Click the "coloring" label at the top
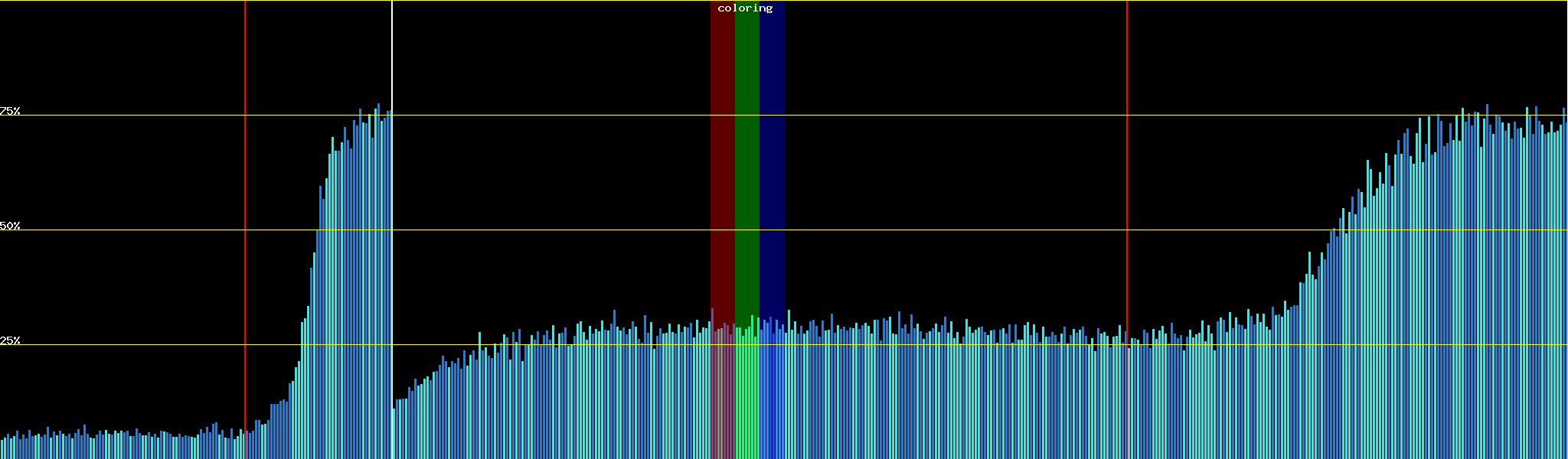1568x459 pixels. [745, 8]
